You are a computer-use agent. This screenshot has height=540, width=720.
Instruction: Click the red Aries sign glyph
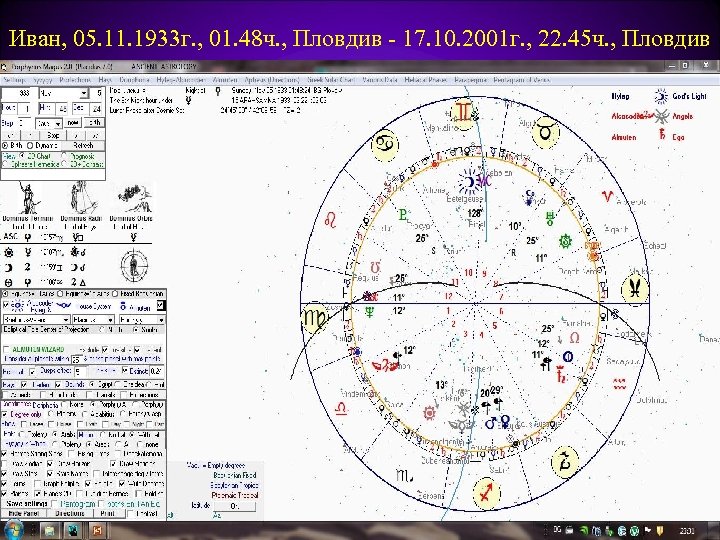coord(607,197)
